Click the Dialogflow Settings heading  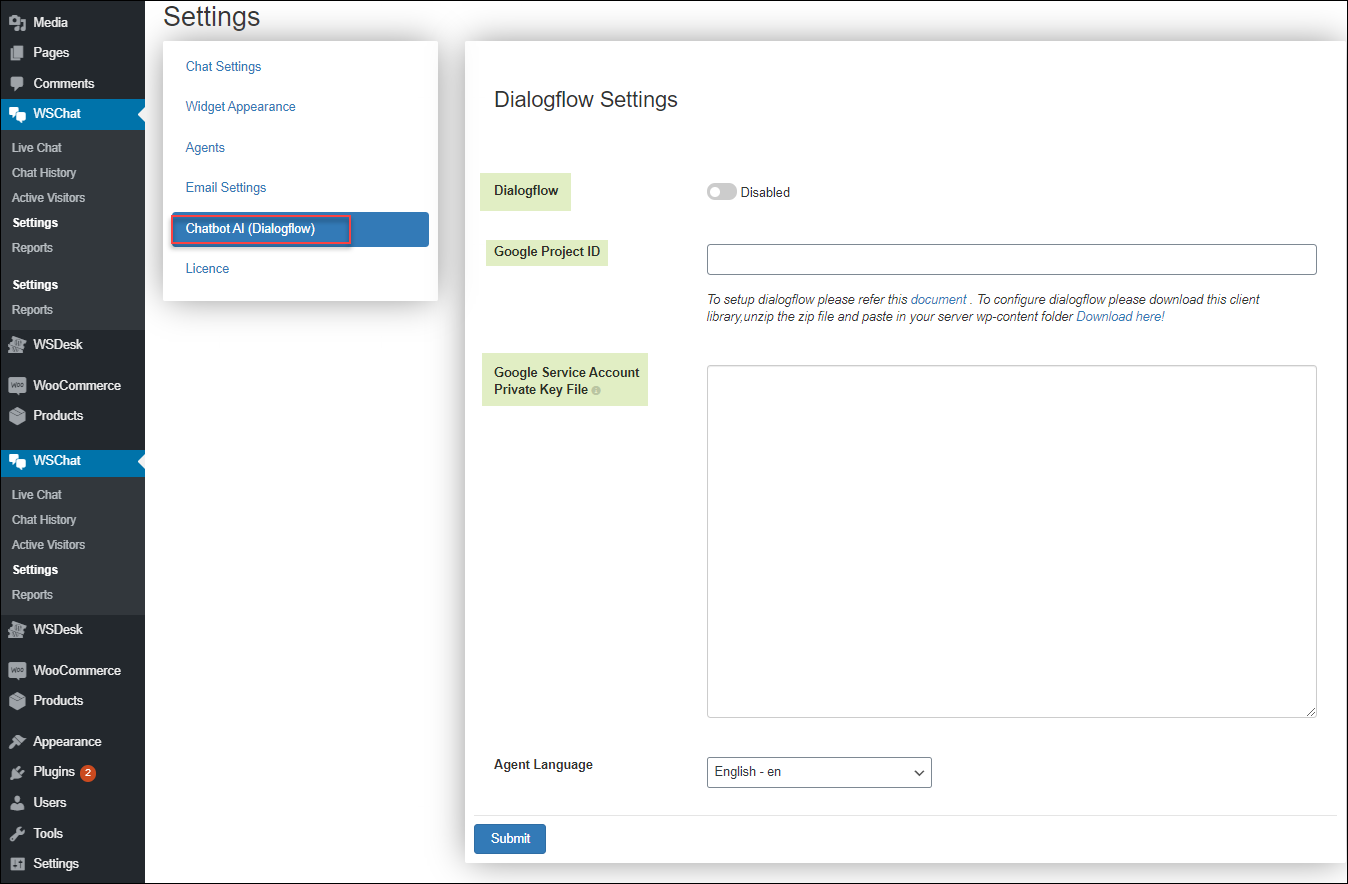(x=586, y=100)
